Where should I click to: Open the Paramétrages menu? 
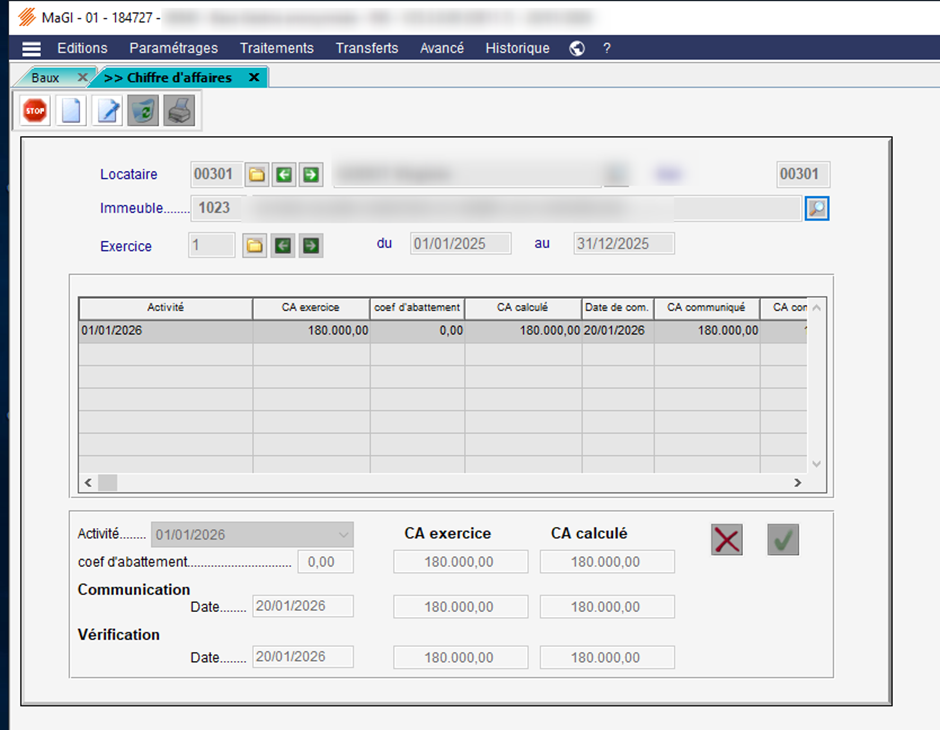[x=173, y=48]
